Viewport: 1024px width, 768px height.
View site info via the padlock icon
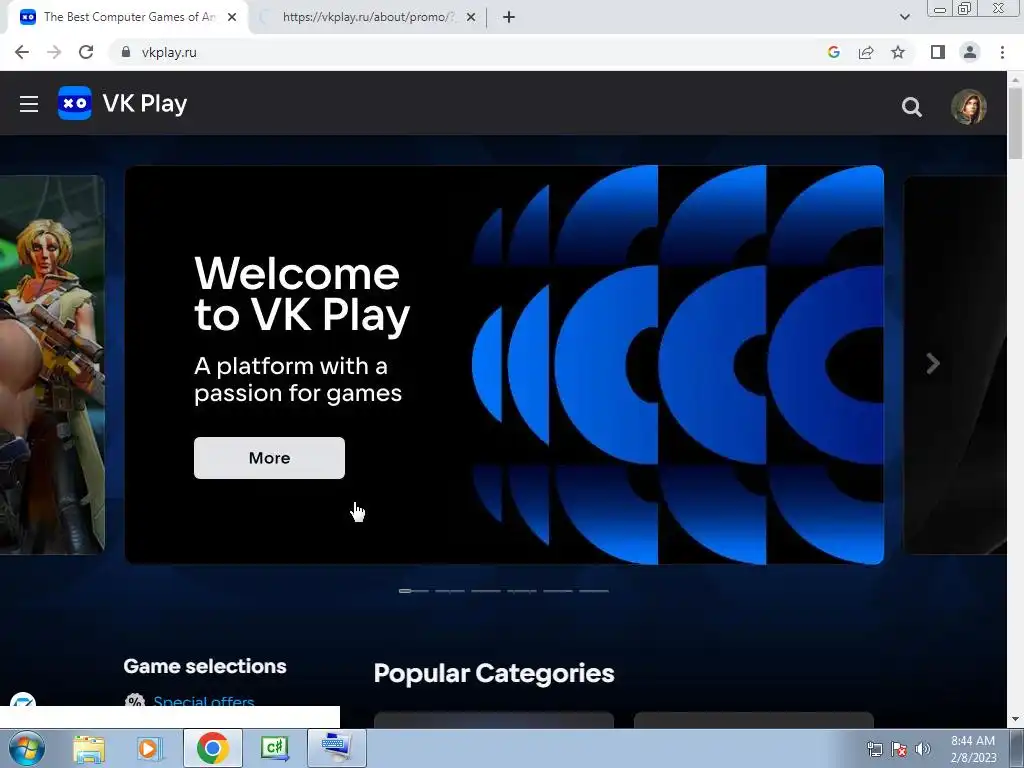(126, 52)
